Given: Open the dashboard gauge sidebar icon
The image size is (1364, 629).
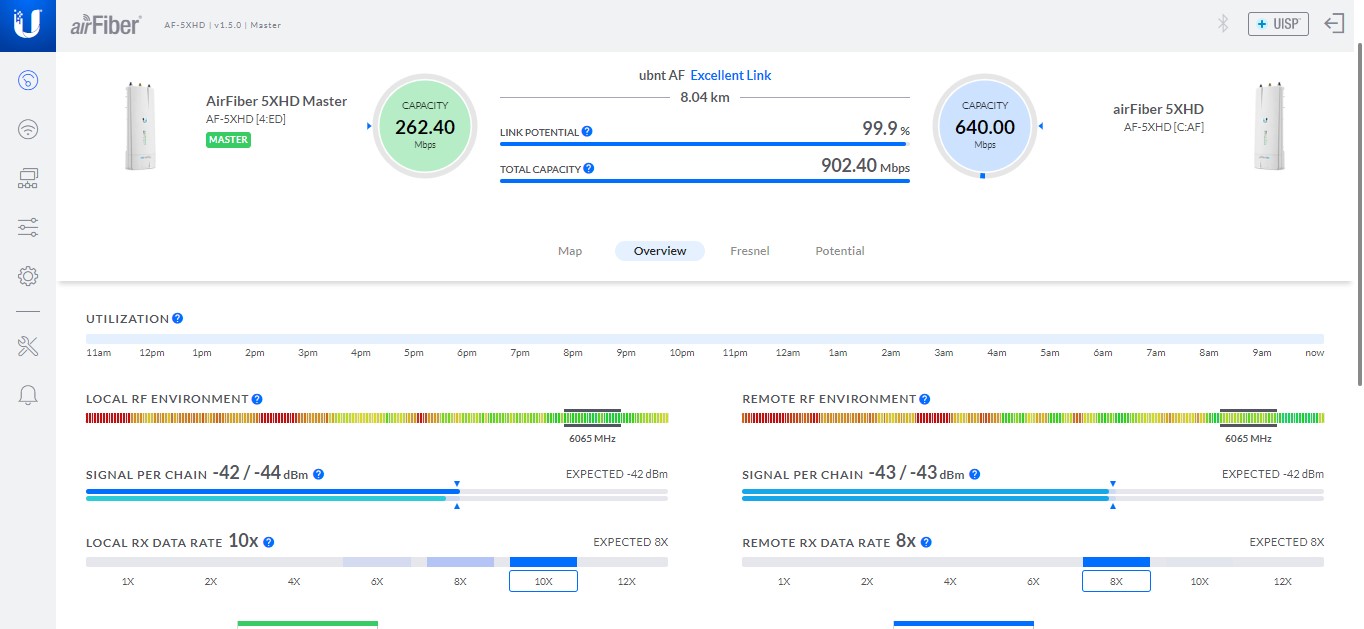Looking at the screenshot, I should pos(28,80).
